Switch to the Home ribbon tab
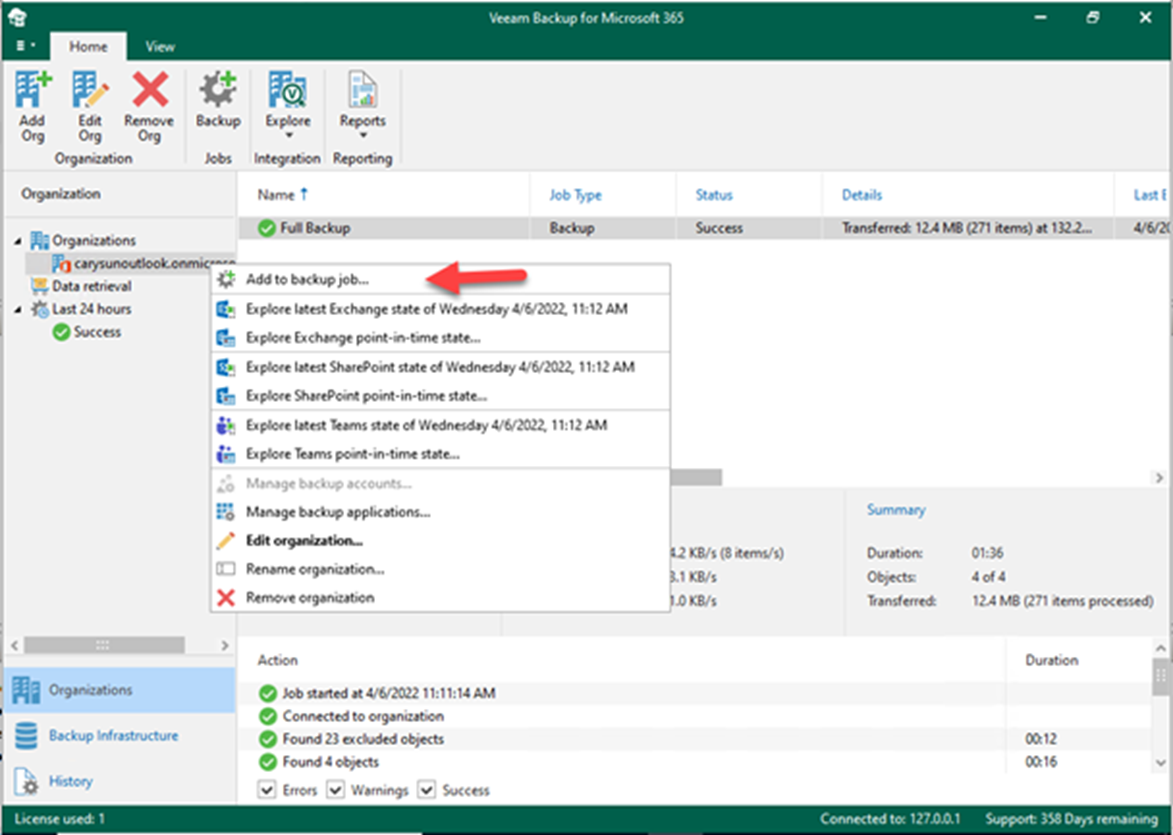Viewport: 1173px width, 835px height. pos(88,46)
